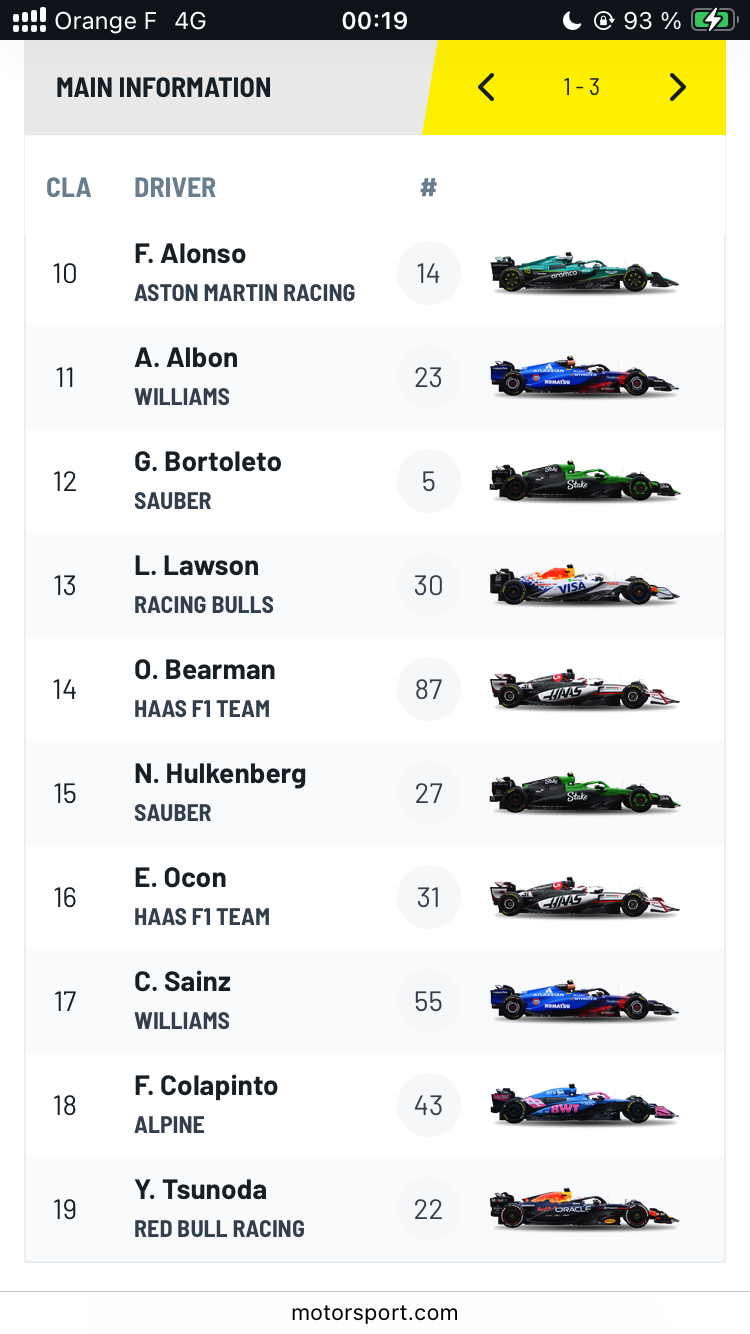Go to previous results column page arrow

click(x=486, y=88)
